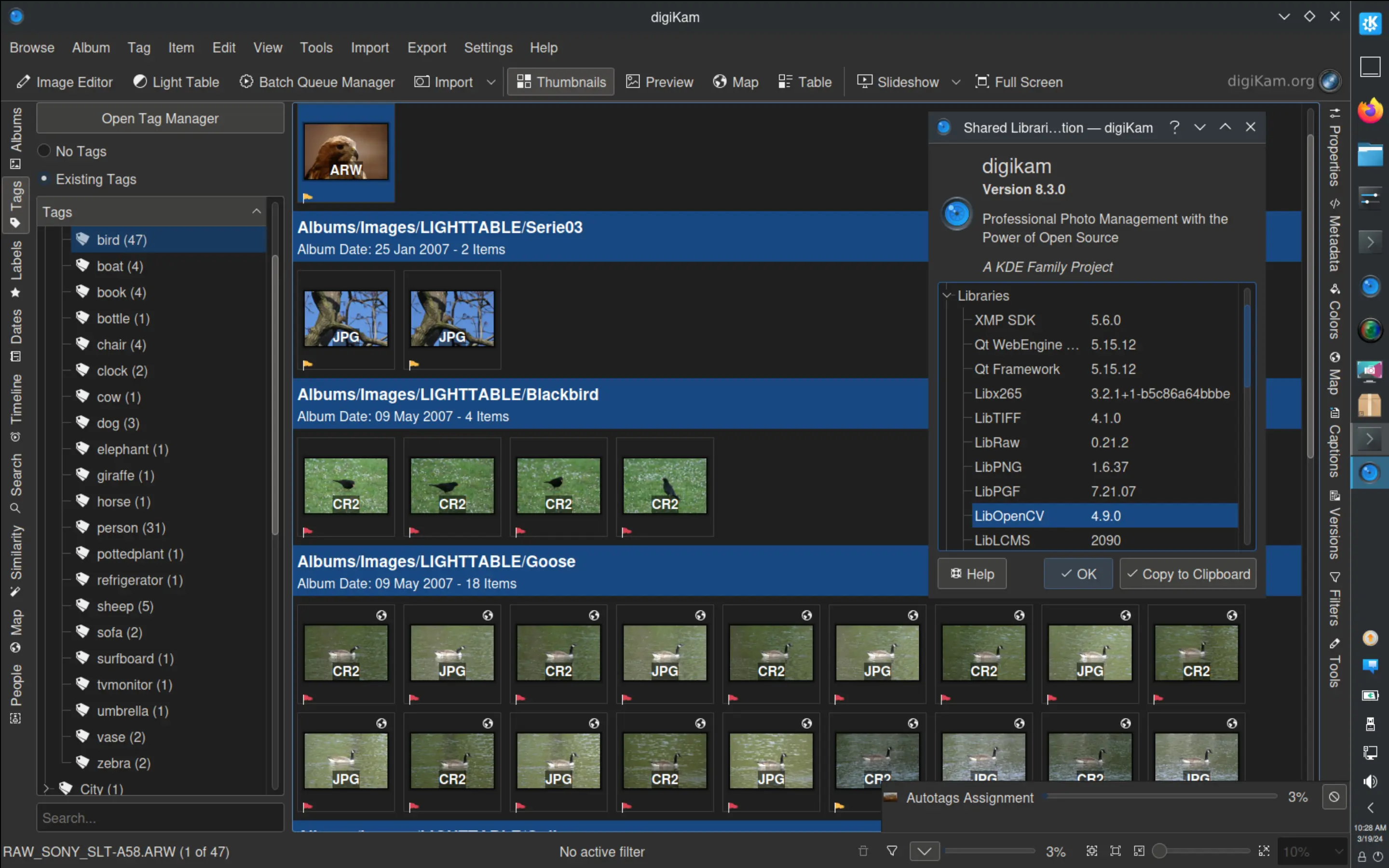Open the Image Editor

(64, 81)
